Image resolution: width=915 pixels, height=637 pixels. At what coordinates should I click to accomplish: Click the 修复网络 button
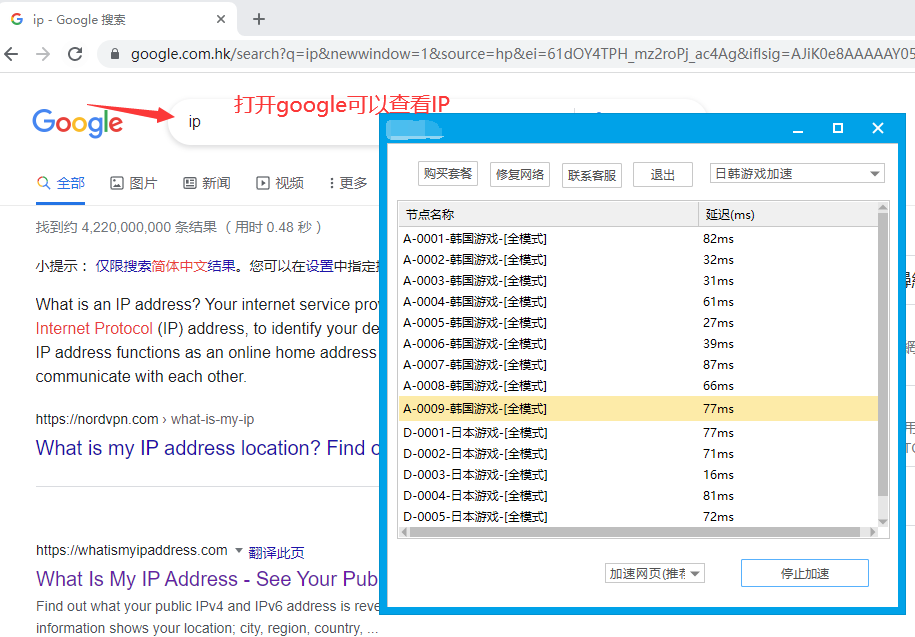coord(520,174)
